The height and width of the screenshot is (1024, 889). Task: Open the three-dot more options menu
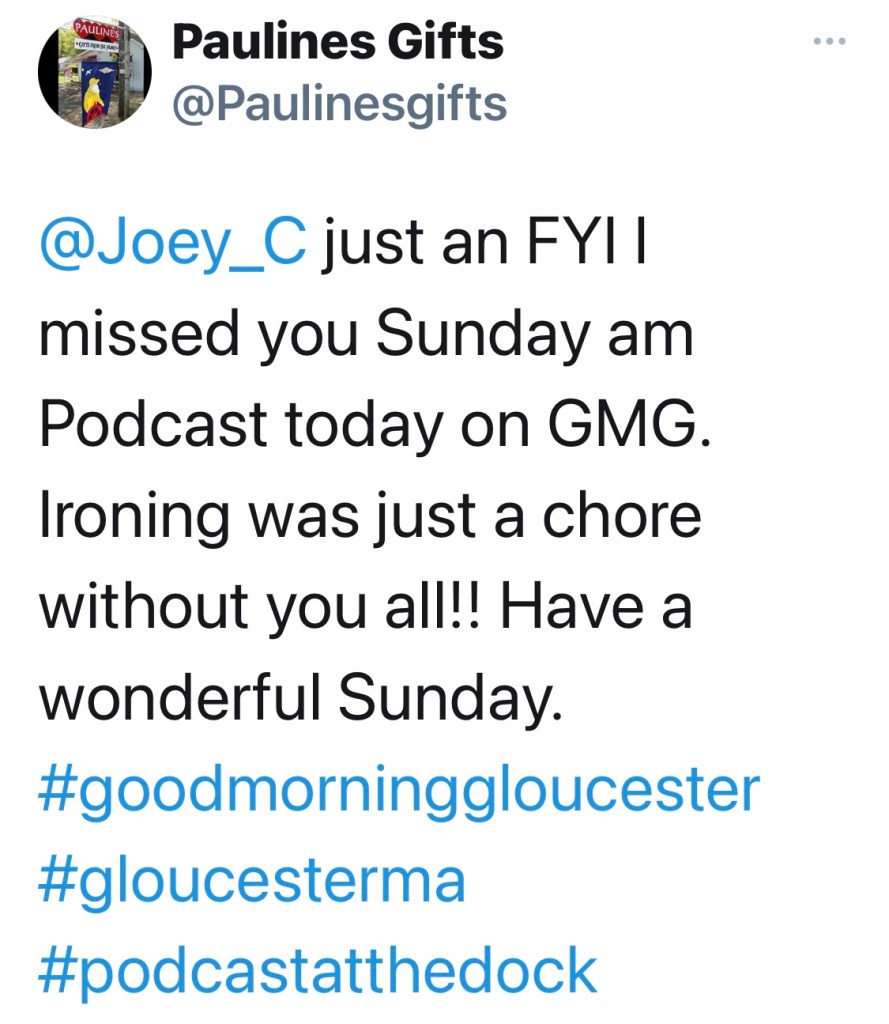[830, 41]
